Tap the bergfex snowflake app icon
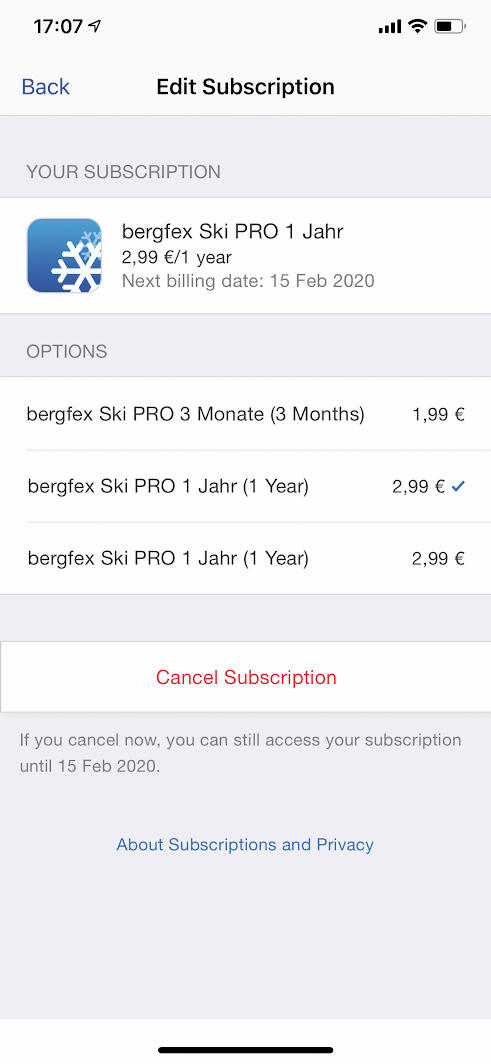This screenshot has height=1064, width=491. pos(64,255)
